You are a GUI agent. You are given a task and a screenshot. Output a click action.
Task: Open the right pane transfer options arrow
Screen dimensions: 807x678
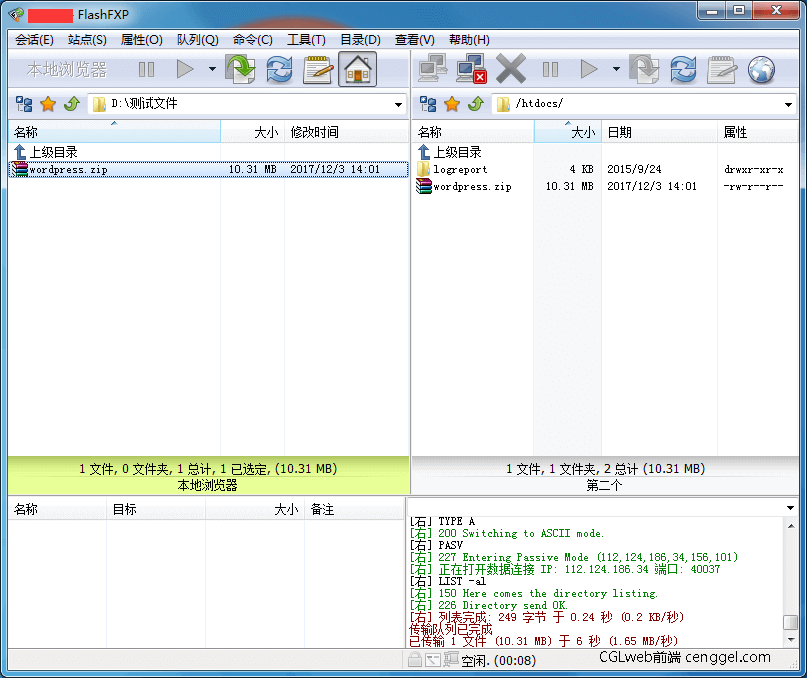point(616,69)
